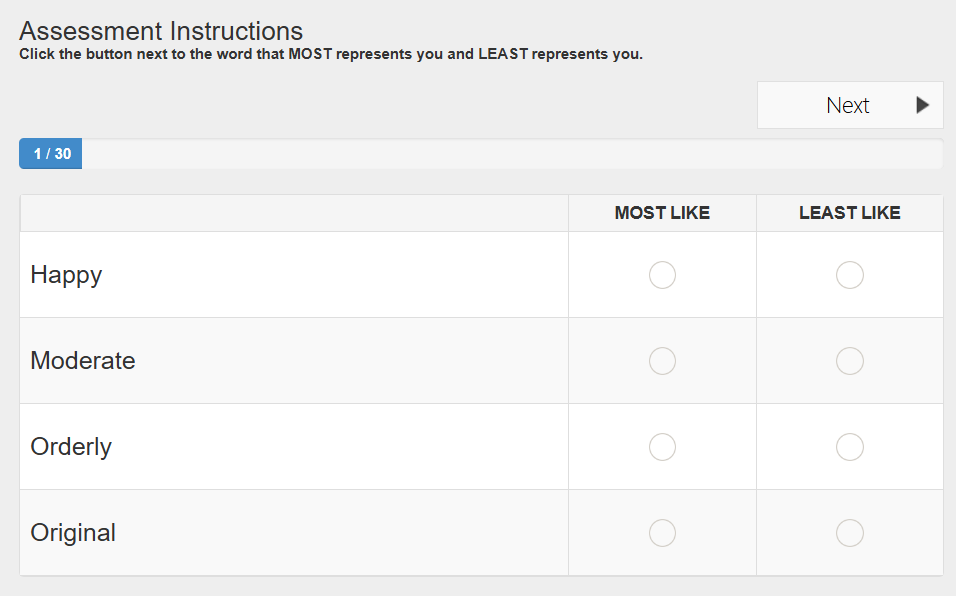The image size is (956, 596).
Task: Click the right-arrow icon beside Next
Action: tap(922, 105)
